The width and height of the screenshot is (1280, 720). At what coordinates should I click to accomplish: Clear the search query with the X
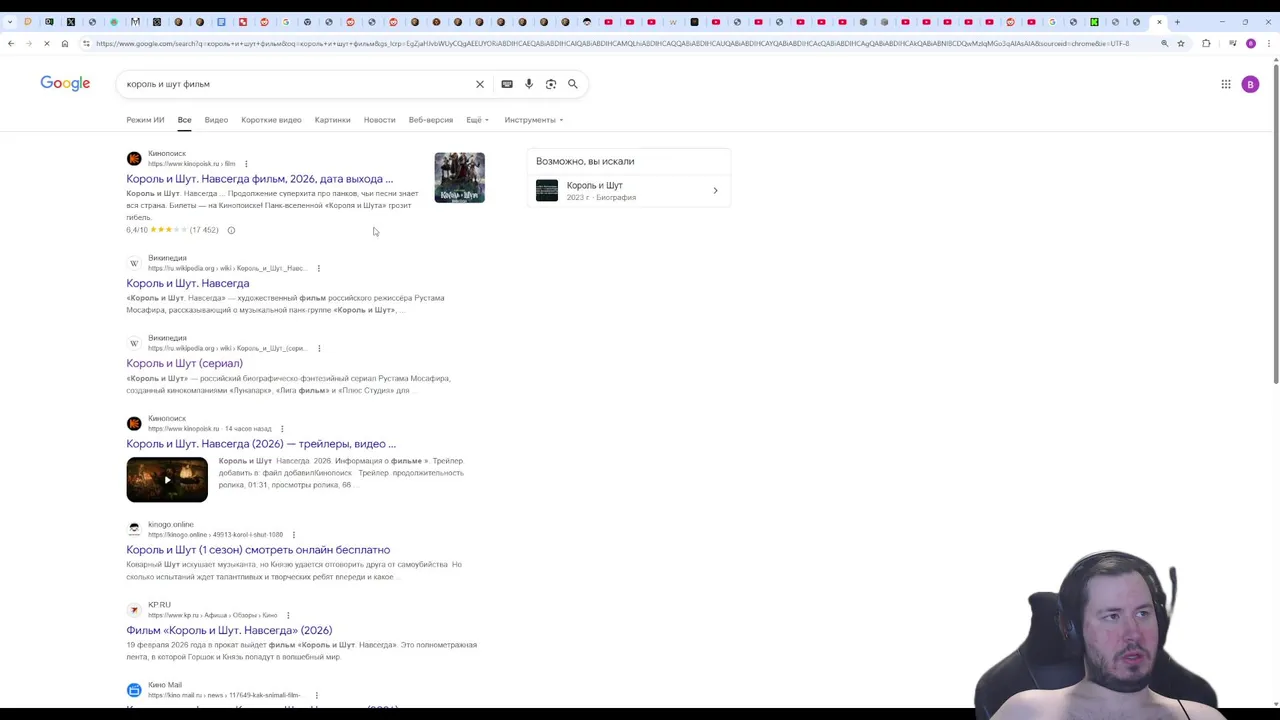click(x=480, y=84)
